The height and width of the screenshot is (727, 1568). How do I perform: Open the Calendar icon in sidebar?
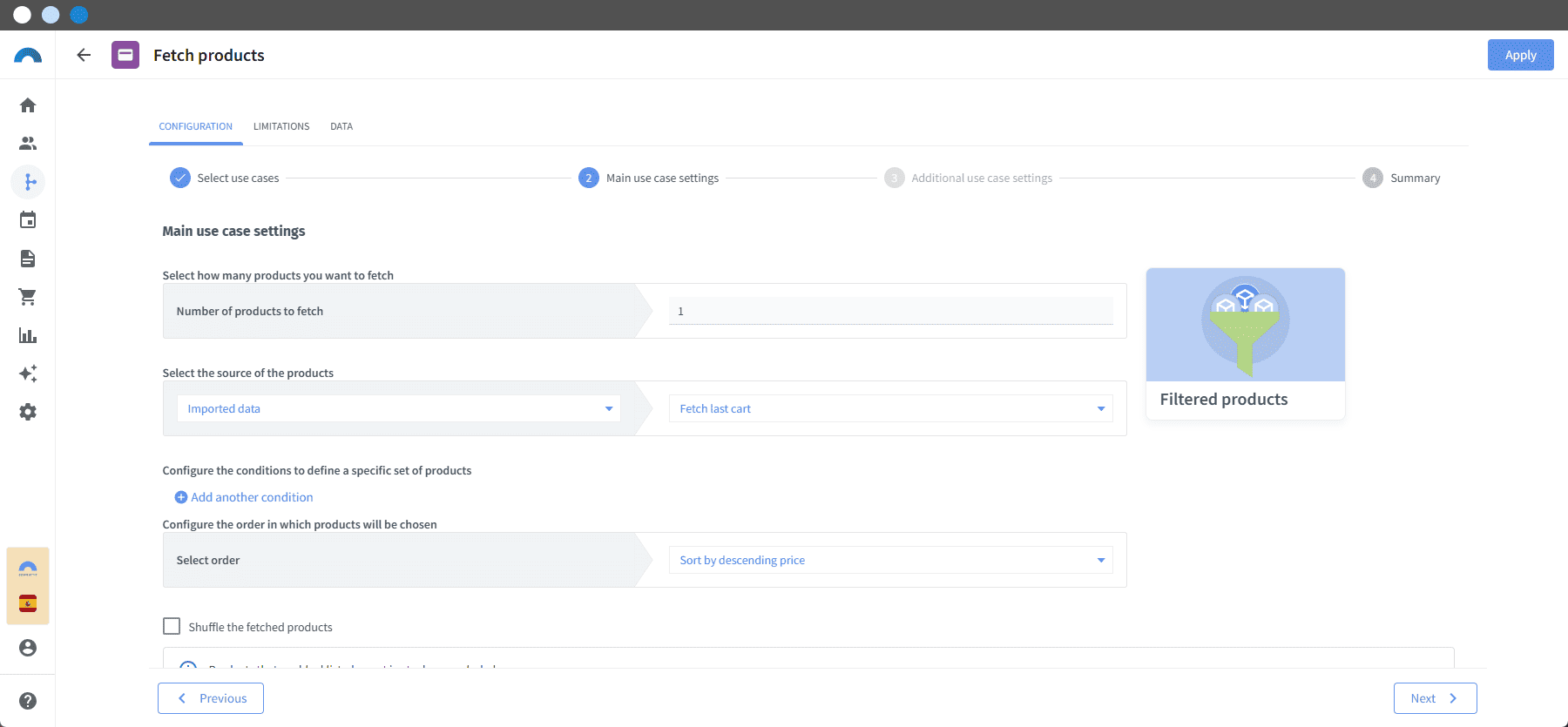pyautogui.click(x=28, y=220)
